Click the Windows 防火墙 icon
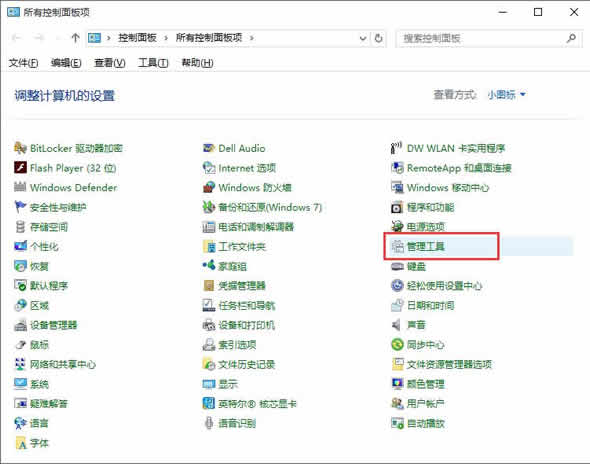This screenshot has height=464, width=590. 209,187
